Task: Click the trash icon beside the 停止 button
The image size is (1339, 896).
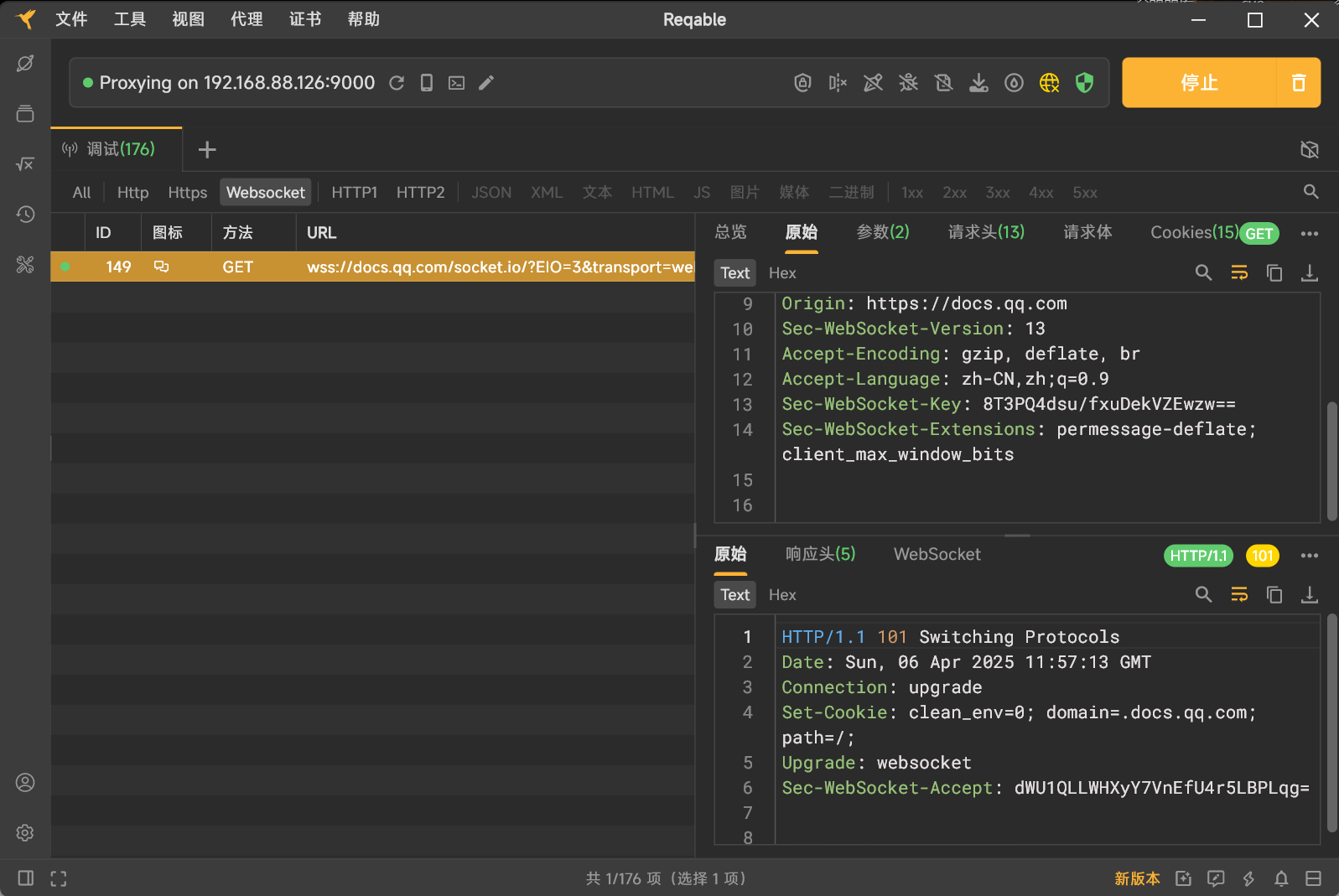Action: point(1298,82)
